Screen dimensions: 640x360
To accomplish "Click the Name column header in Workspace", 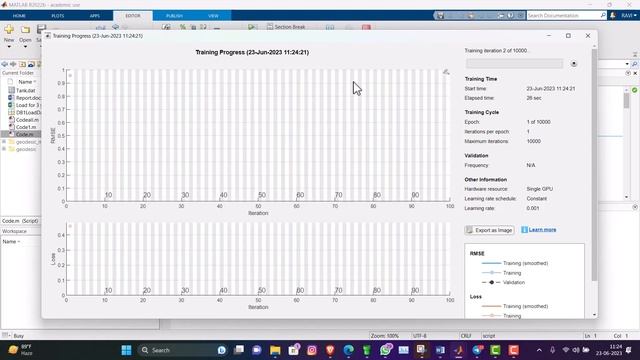I will click(x=10, y=242).
